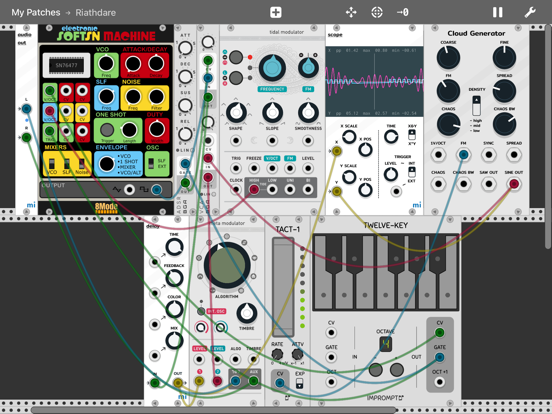
Task: Click the Cloud Generator Sine Out jack
Action: tap(514, 183)
